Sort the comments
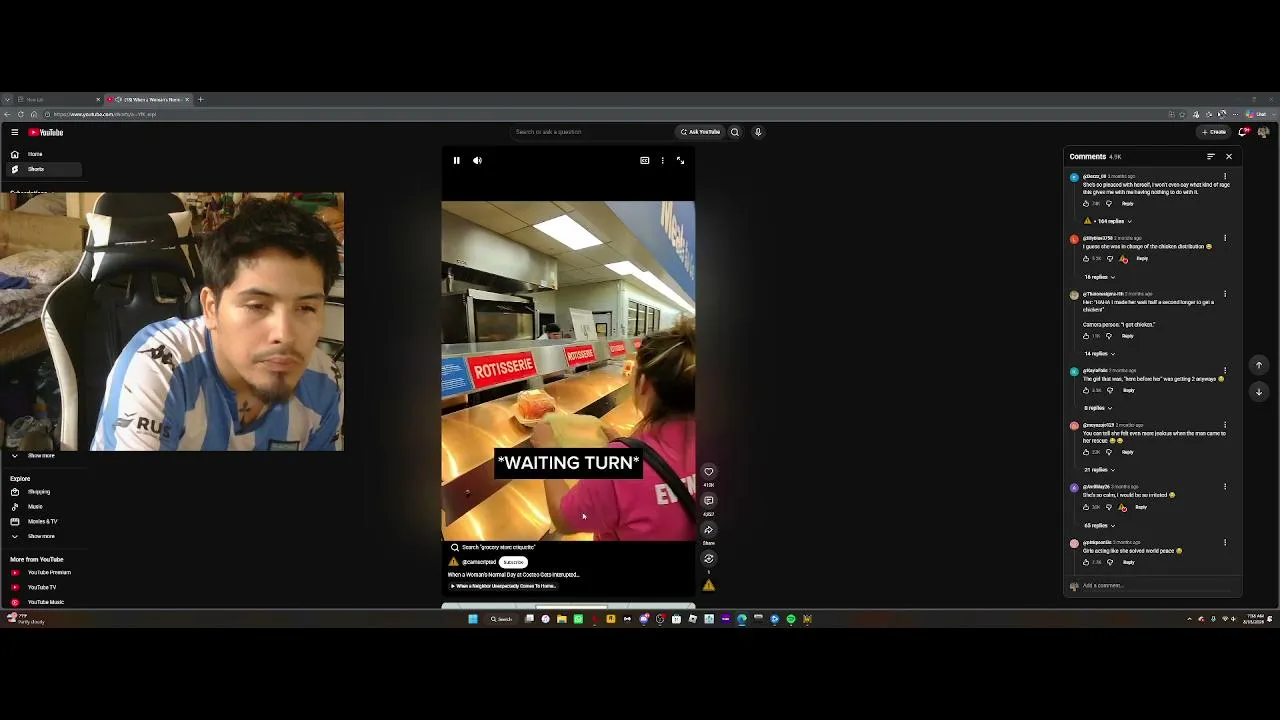This screenshot has width=1280, height=720. pos(1211,157)
